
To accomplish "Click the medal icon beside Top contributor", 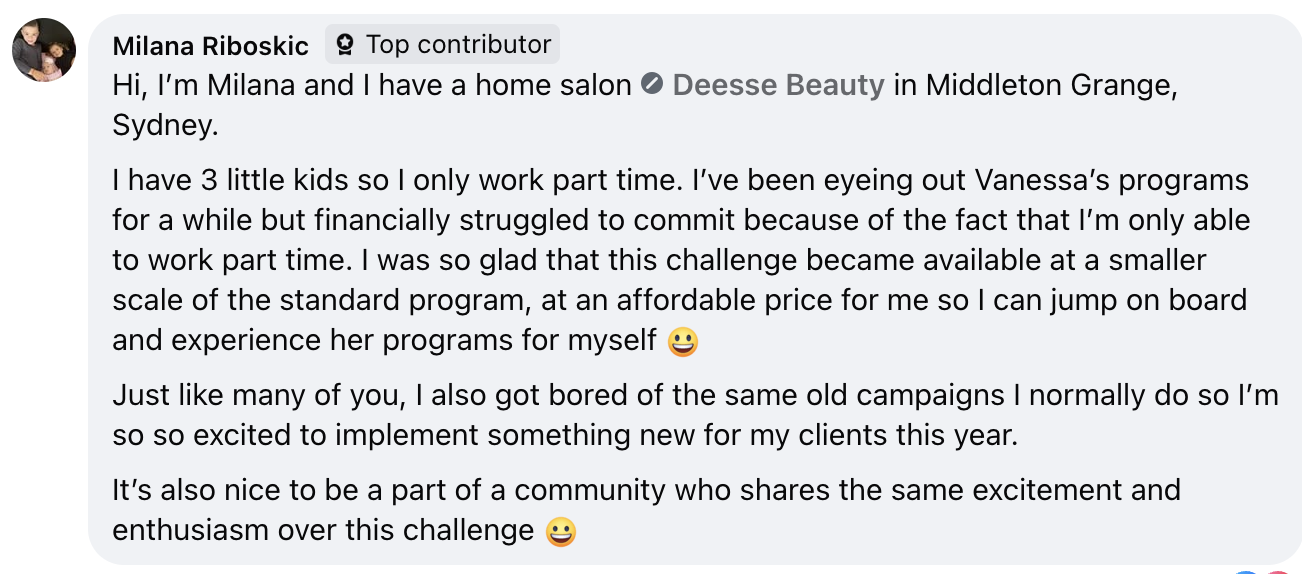I will 346,45.
